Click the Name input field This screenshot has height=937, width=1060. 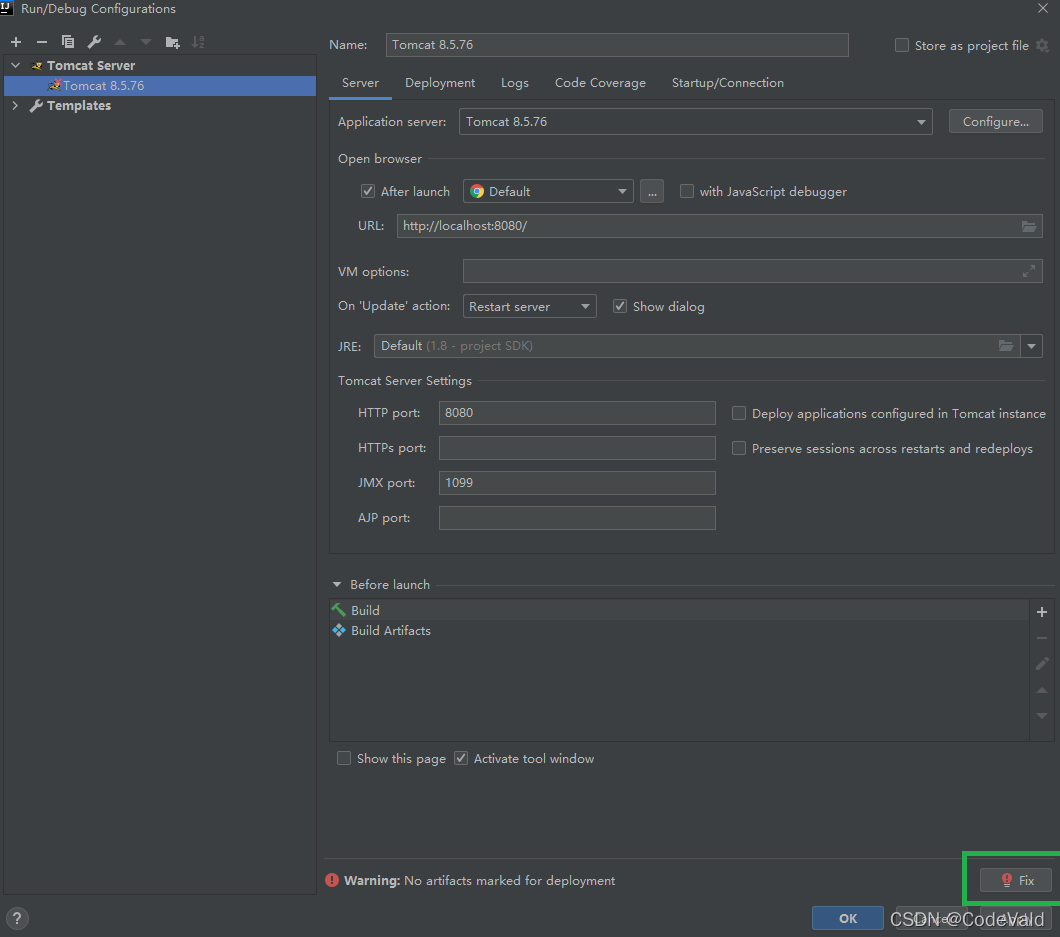pyautogui.click(x=617, y=45)
